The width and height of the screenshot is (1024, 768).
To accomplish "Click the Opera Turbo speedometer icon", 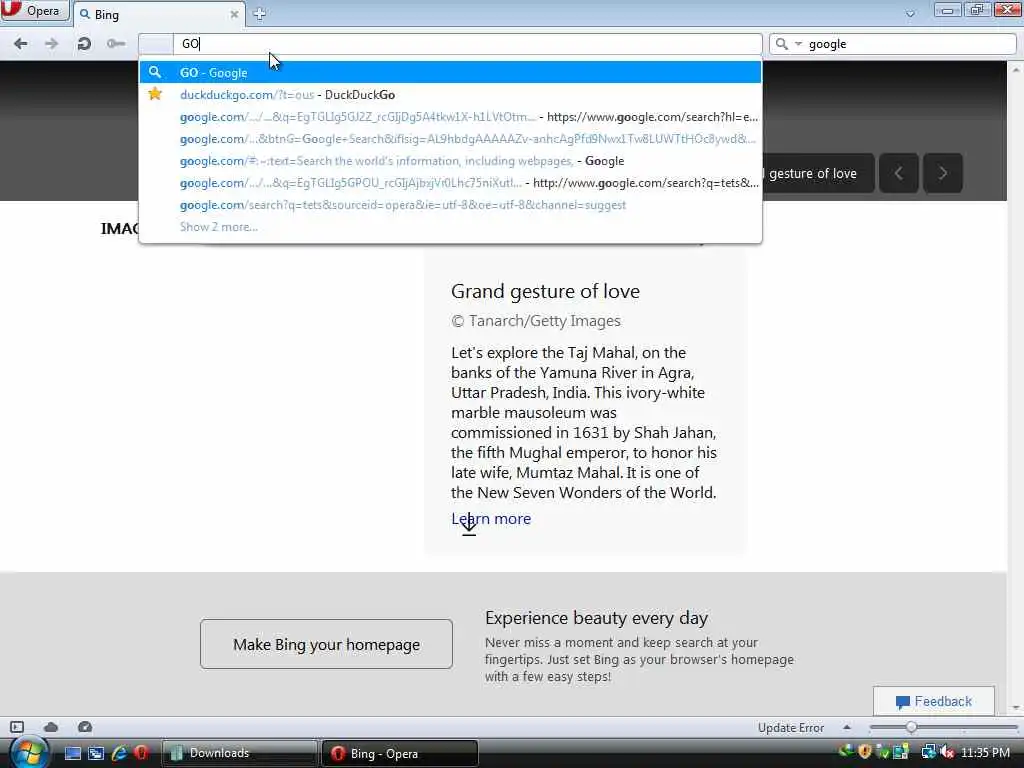I will [x=85, y=727].
